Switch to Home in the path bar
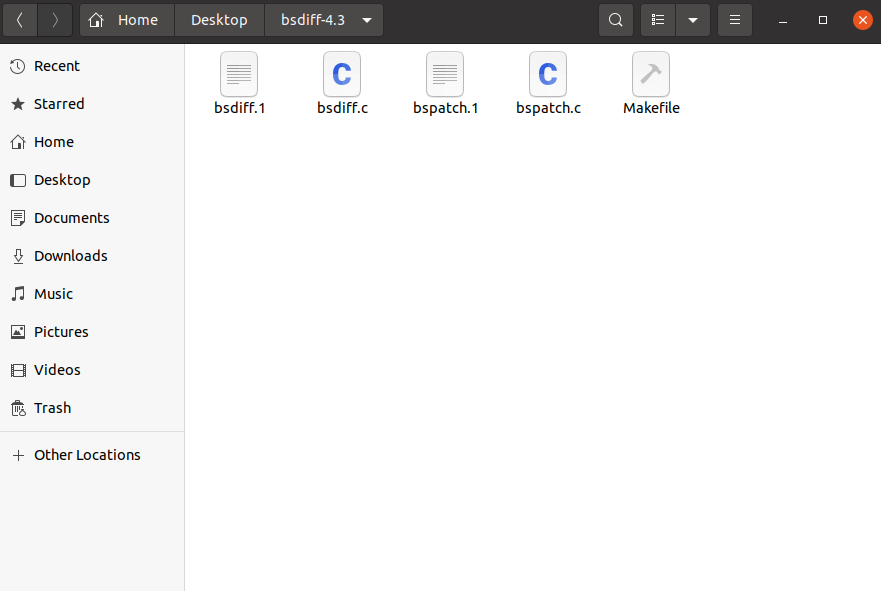This screenshot has height=591, width=881. [126, 19]
